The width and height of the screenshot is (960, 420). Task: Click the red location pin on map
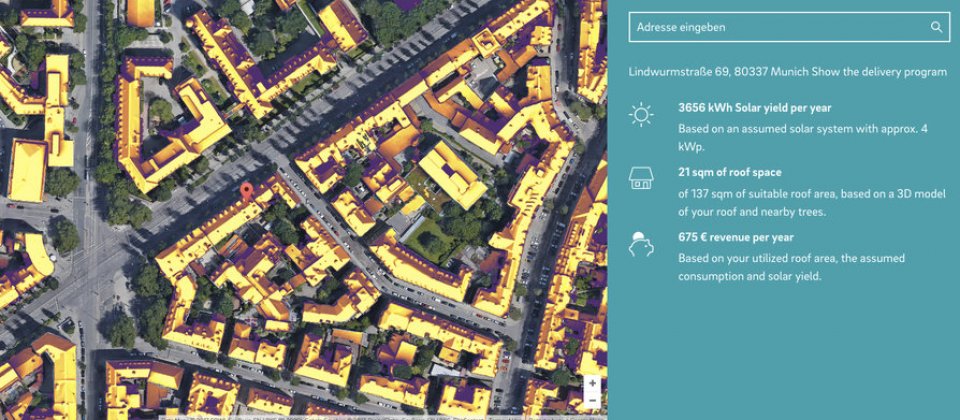coord(246,192)
